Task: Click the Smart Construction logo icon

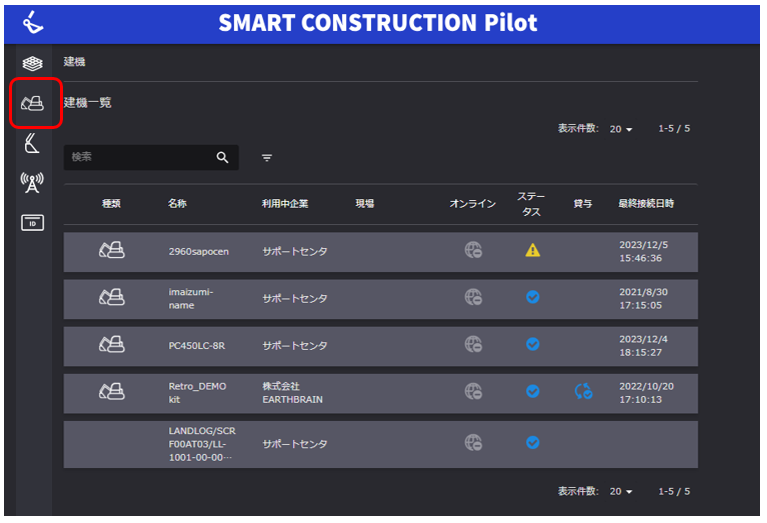Action: [x=33, y=23]
